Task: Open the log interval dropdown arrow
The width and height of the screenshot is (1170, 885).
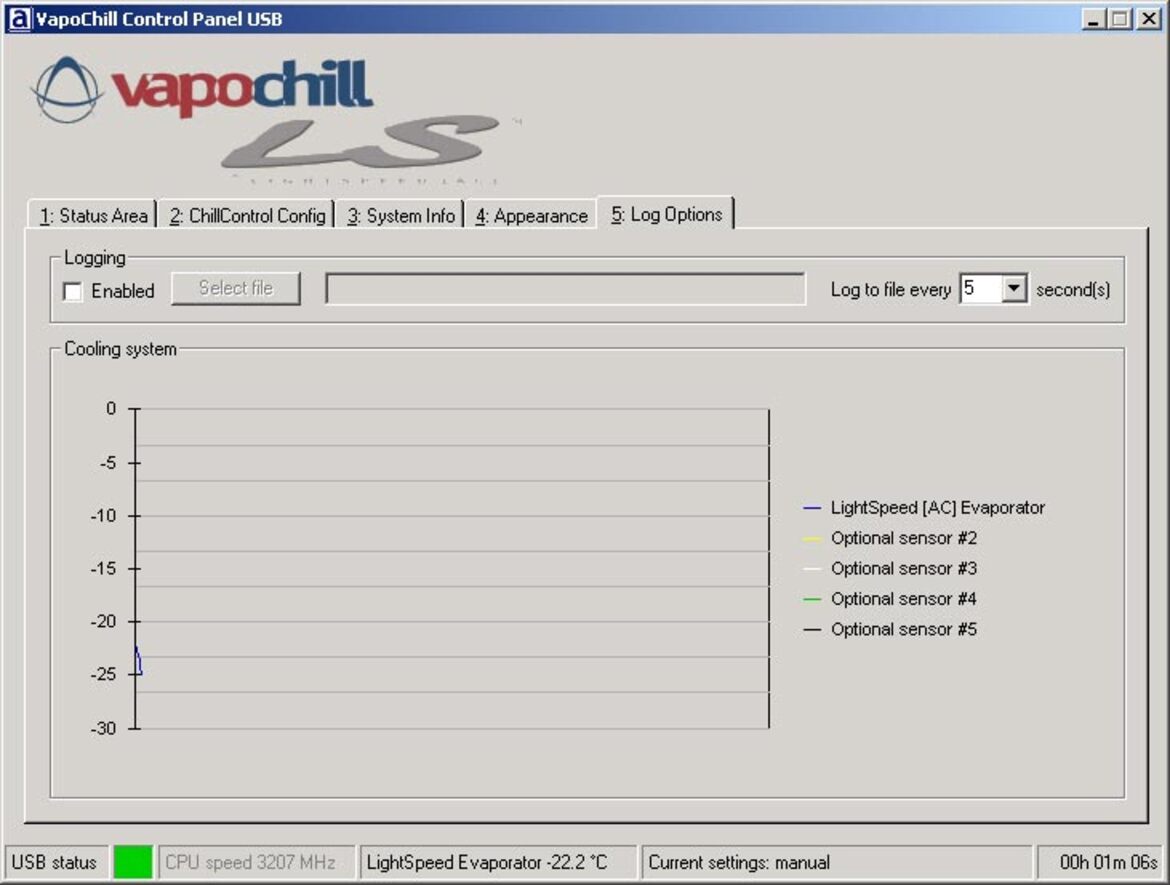Action: pyautogui.click(x=1013, y=288)
